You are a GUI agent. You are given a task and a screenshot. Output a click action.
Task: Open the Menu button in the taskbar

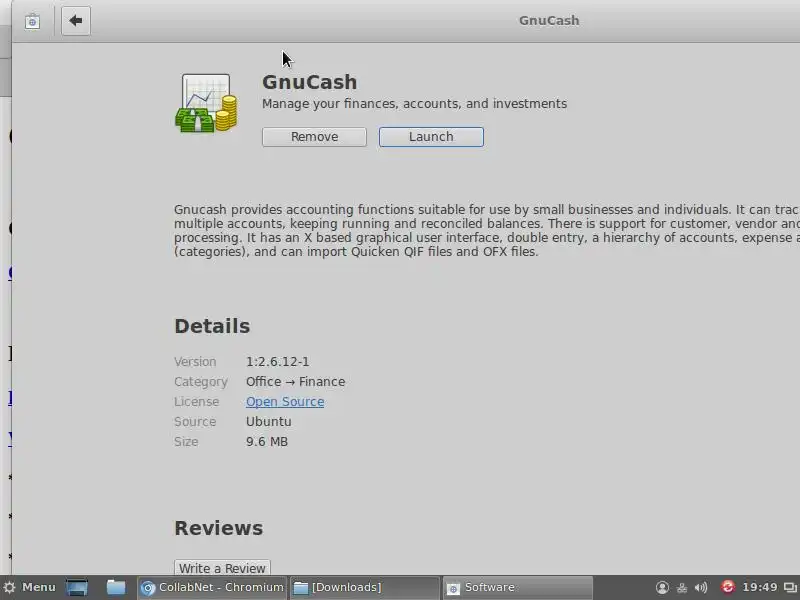tap(29, 587)
